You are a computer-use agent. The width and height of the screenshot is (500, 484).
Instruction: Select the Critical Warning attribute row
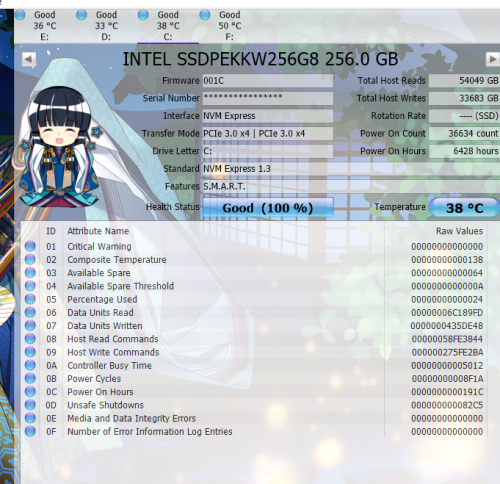pyautogui.click(x=254, y=246)
